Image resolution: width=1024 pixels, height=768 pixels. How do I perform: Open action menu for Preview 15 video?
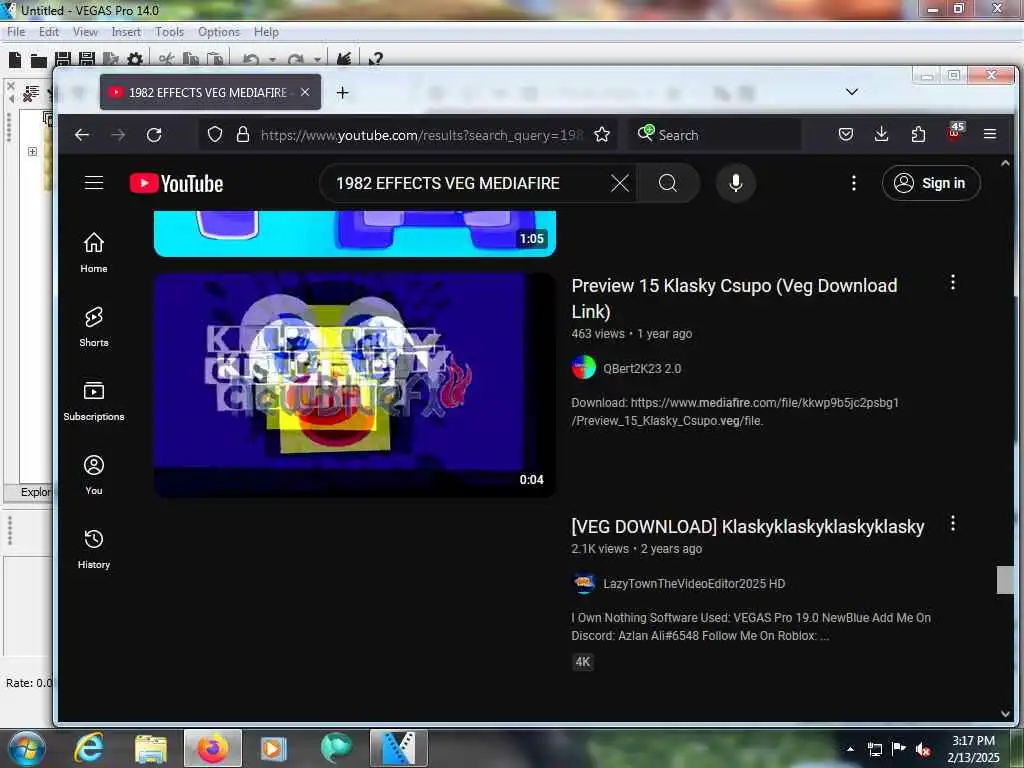953,282
